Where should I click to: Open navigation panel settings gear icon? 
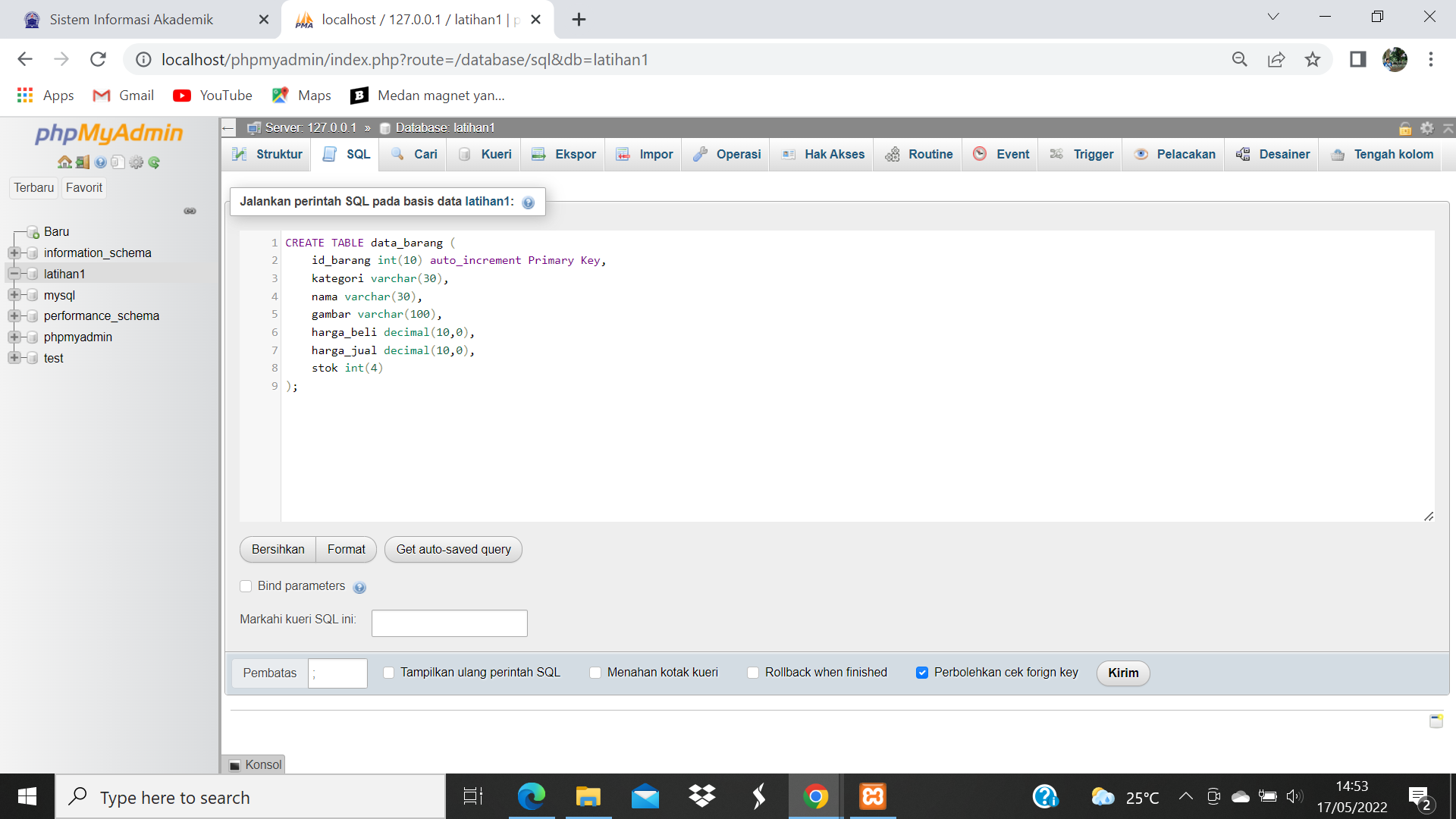coord(136,162)
